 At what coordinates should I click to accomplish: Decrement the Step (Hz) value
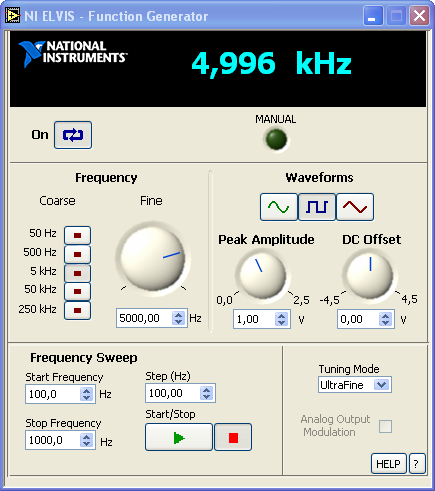[207, 397]
